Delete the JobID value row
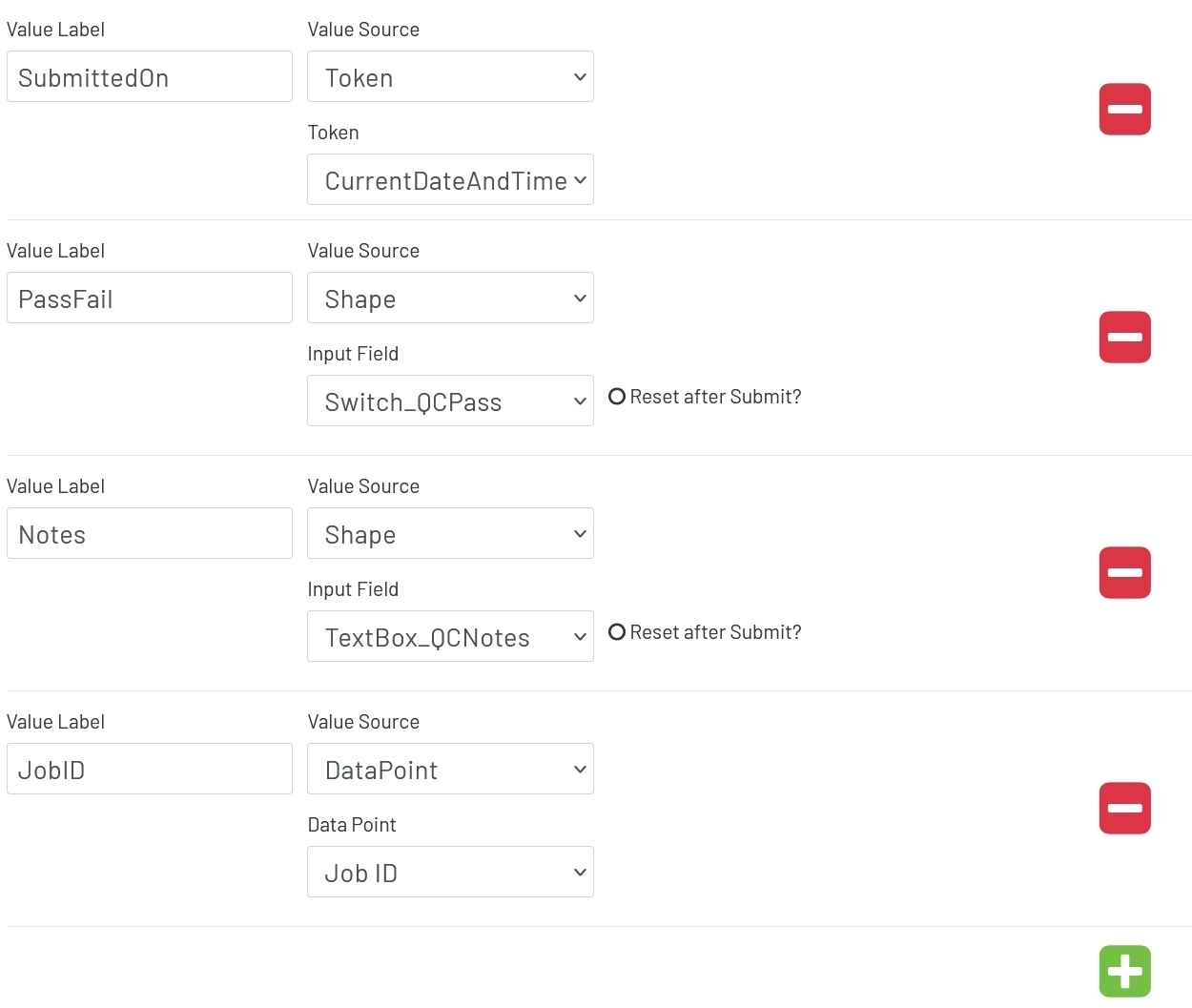This screenshot has width=1192, height=1008. 1125,808
